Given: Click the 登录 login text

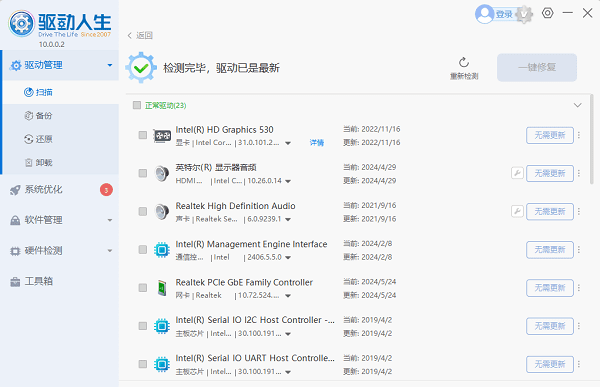Looking at the screenshot, I should coord(504,15).
